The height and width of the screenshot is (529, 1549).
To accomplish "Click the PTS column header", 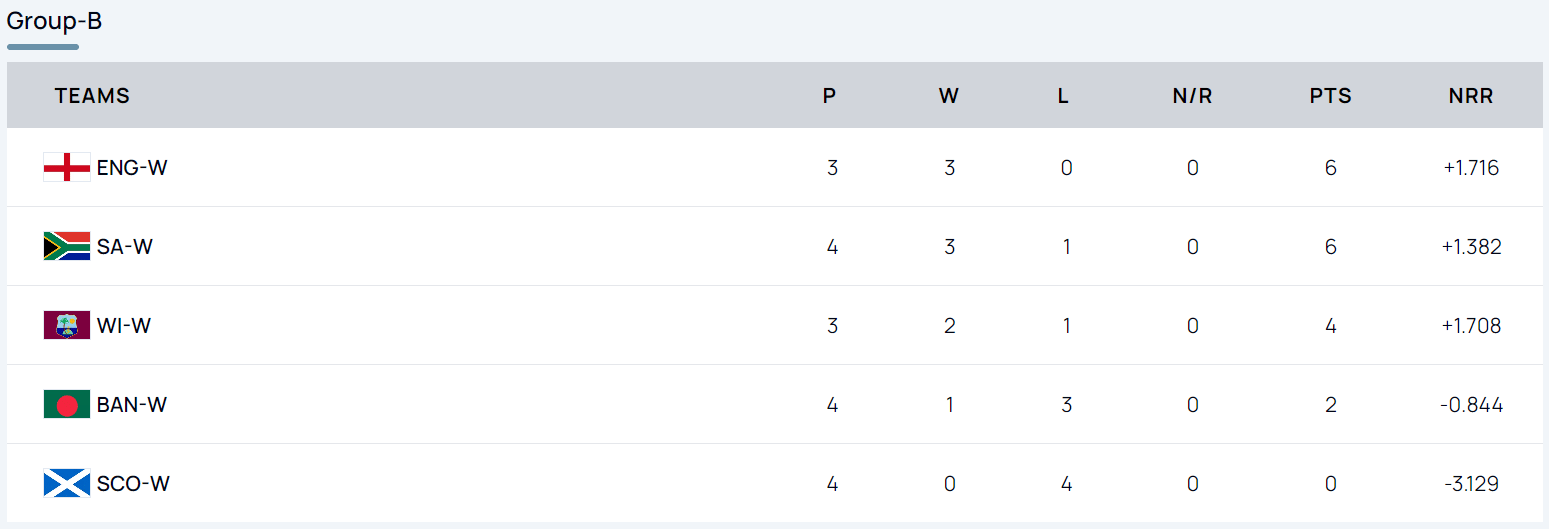I will pyautogui.click(x=1330, y=96).
